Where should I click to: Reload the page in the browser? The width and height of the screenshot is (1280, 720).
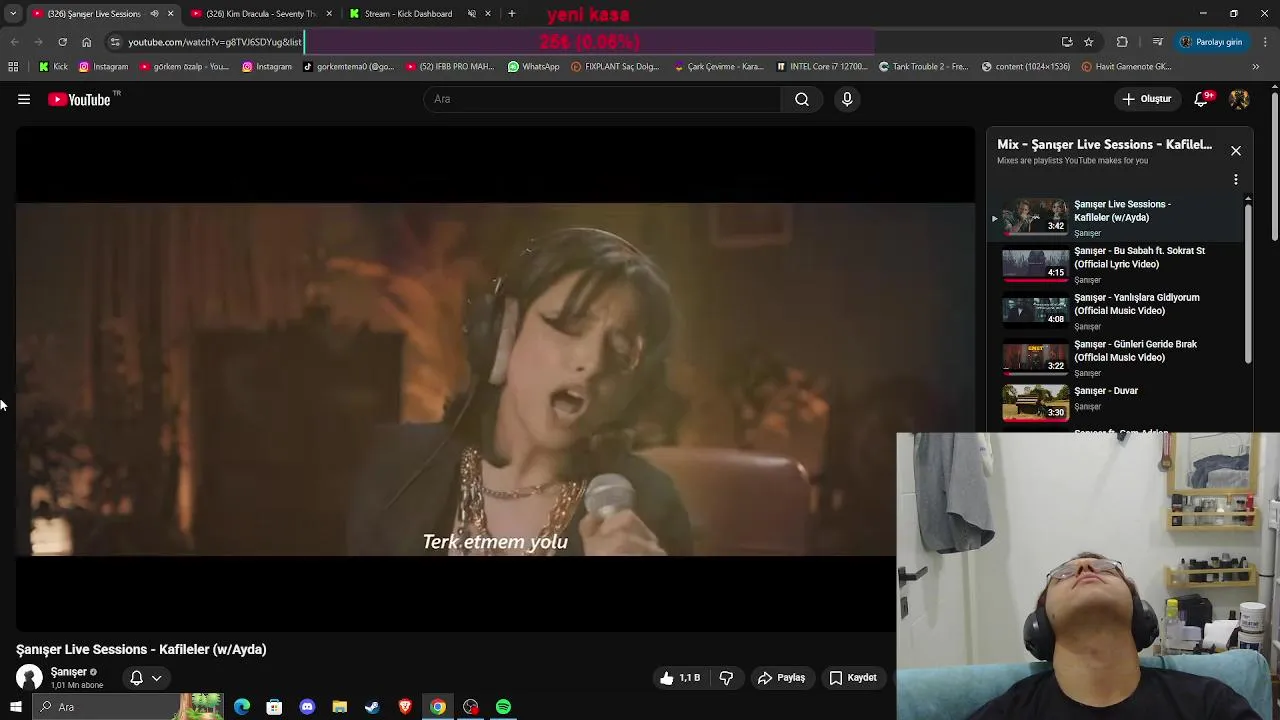(x=62, y=42)
